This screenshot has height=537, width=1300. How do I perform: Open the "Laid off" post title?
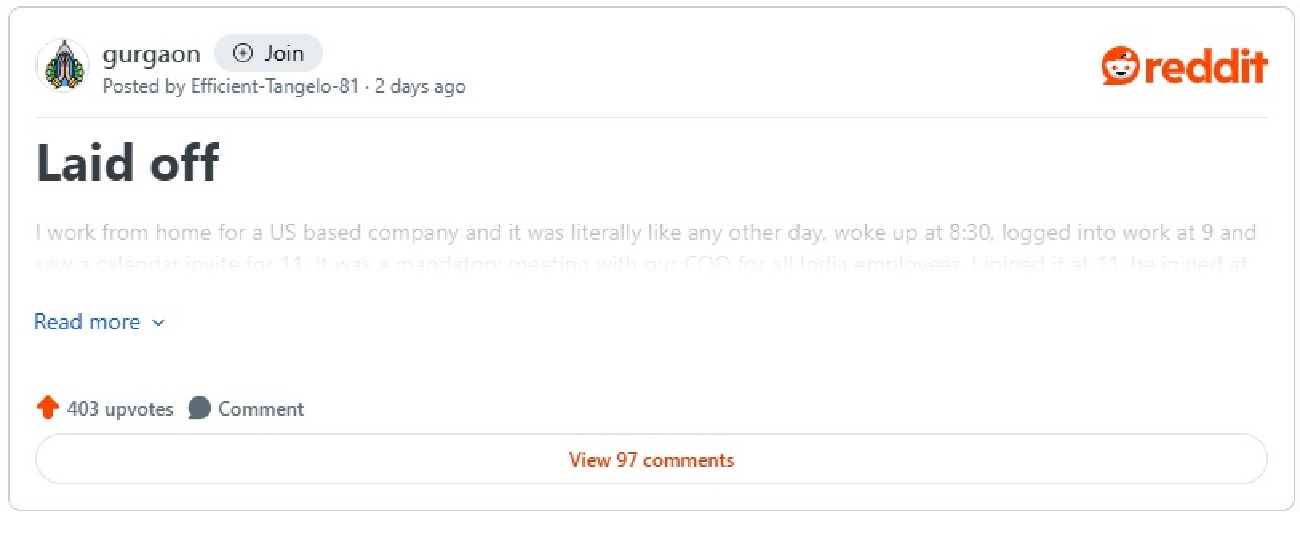[127, 162]
